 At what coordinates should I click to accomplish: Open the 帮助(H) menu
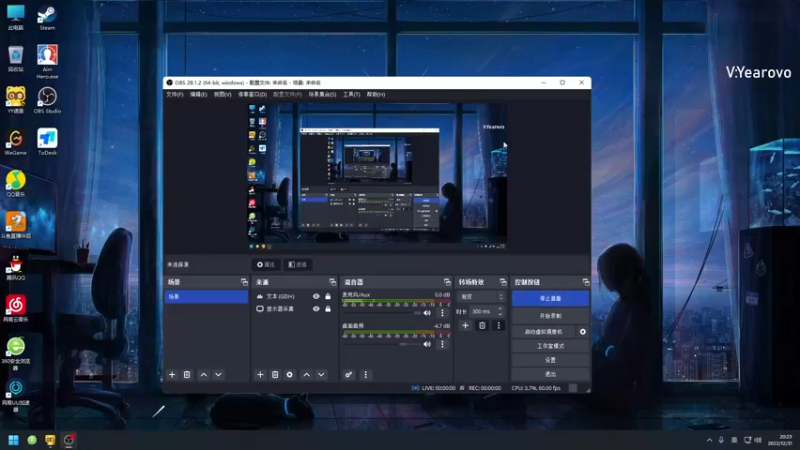(x=376, y=94)
